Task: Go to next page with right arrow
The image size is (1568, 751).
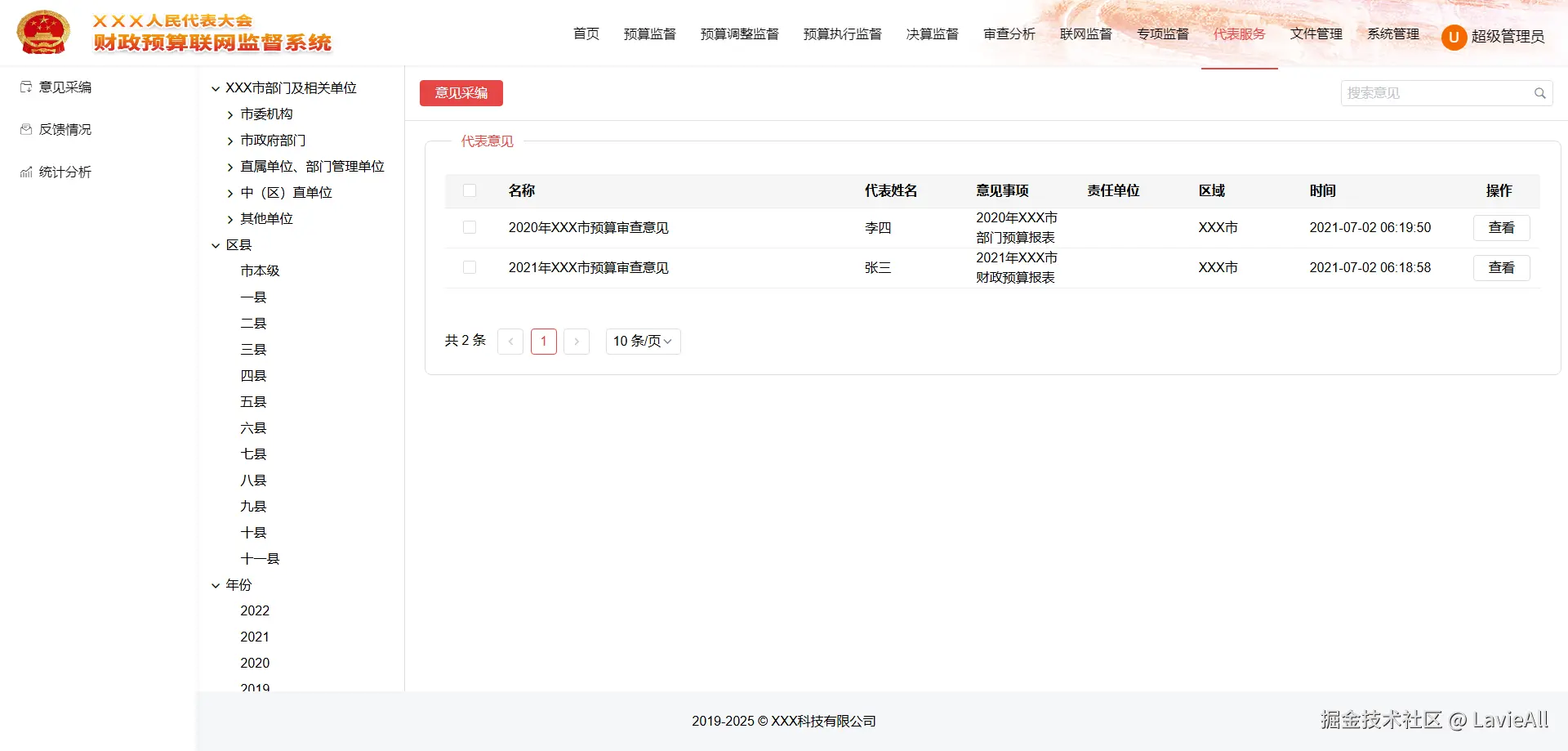Action: [577, 341]
